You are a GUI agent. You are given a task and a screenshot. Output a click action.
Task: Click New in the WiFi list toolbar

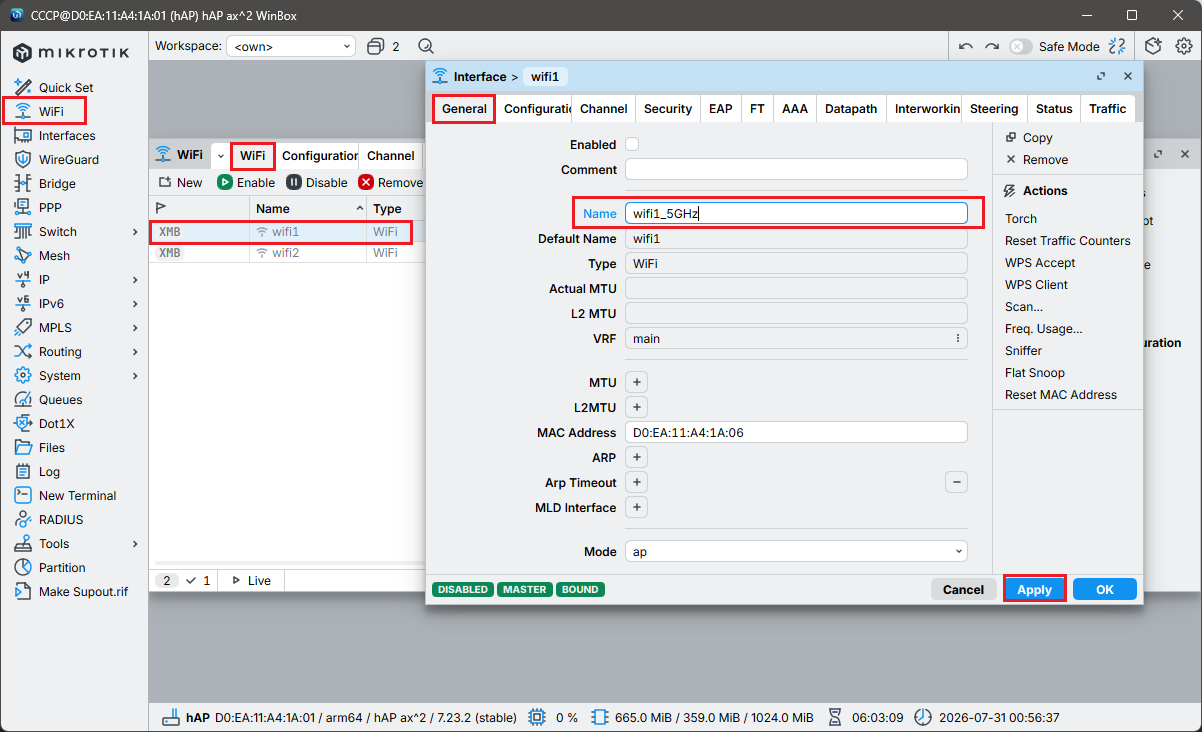(x=181, y=182)
